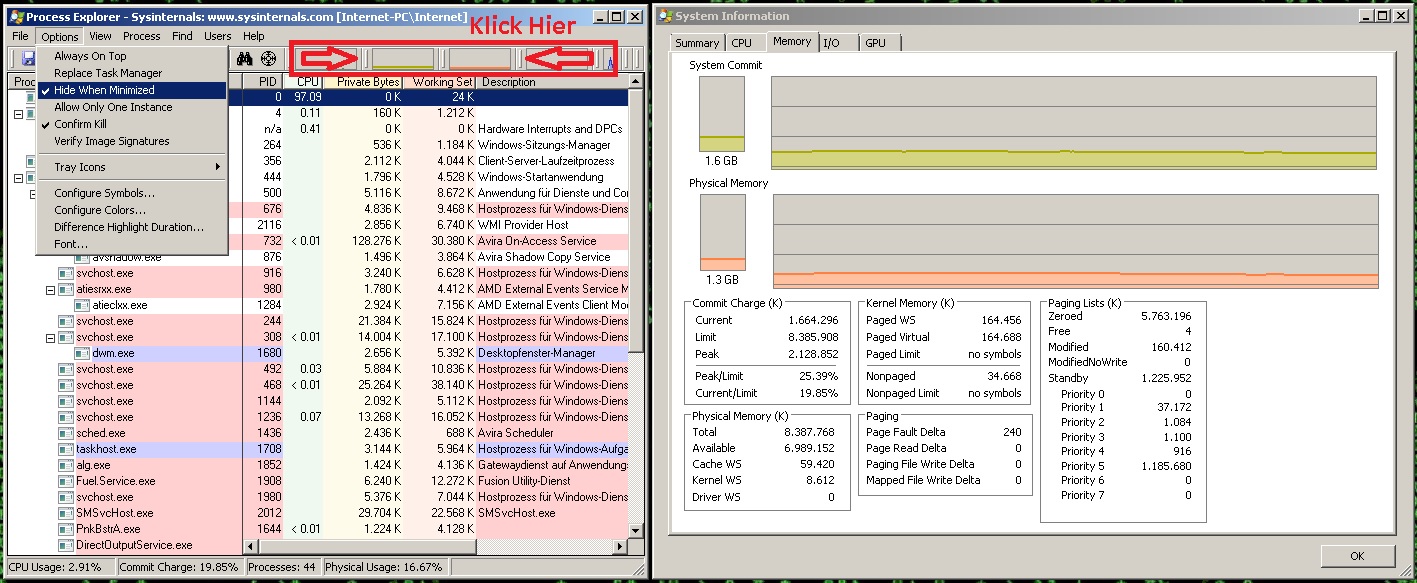
Task: Click the Fuel.Service.exe process icon
Action: [x=66, y=481]
